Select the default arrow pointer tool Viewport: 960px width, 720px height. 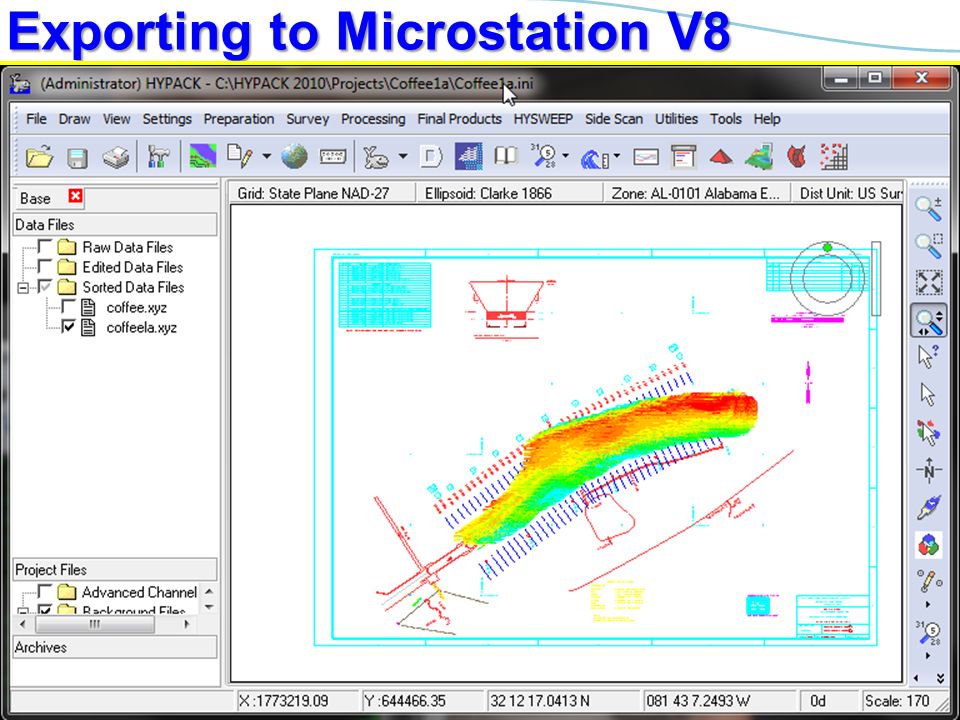pyautogui.click(x=928, y=394)
